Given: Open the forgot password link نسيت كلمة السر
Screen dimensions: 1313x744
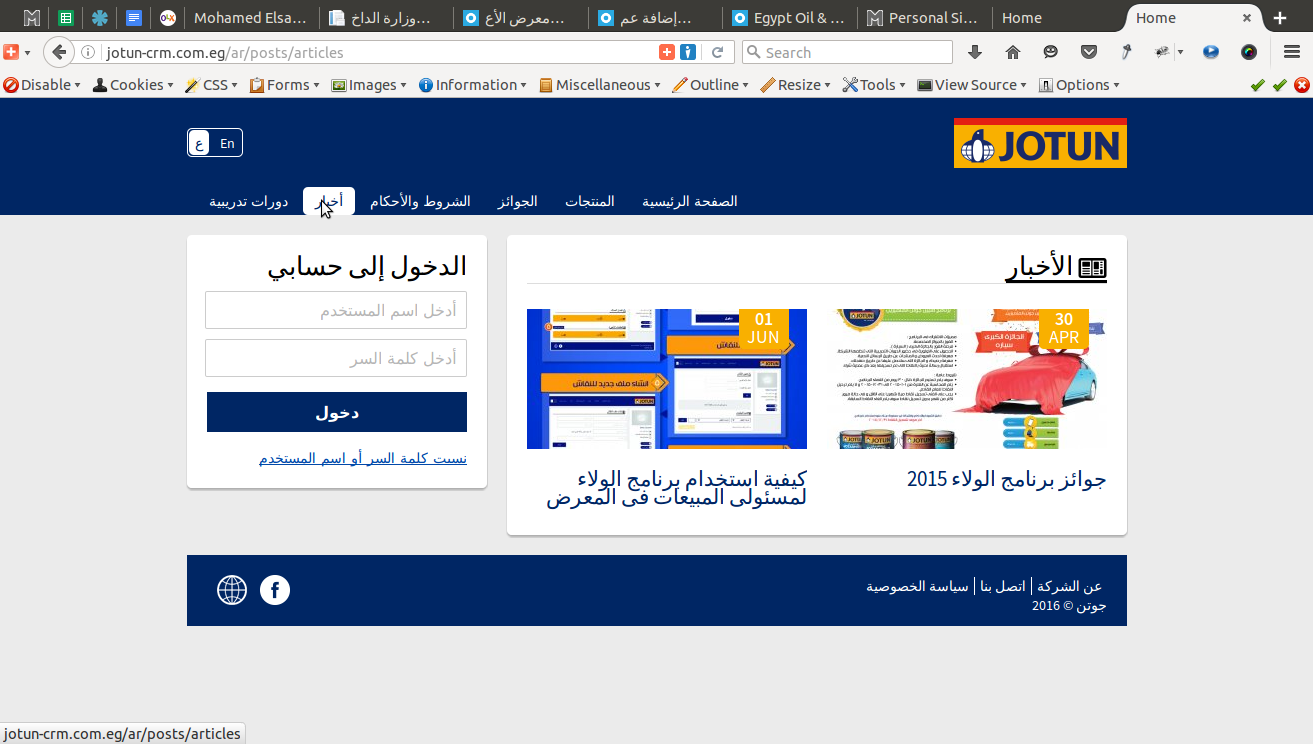Looking at the screenshot, I should (363, 458).
